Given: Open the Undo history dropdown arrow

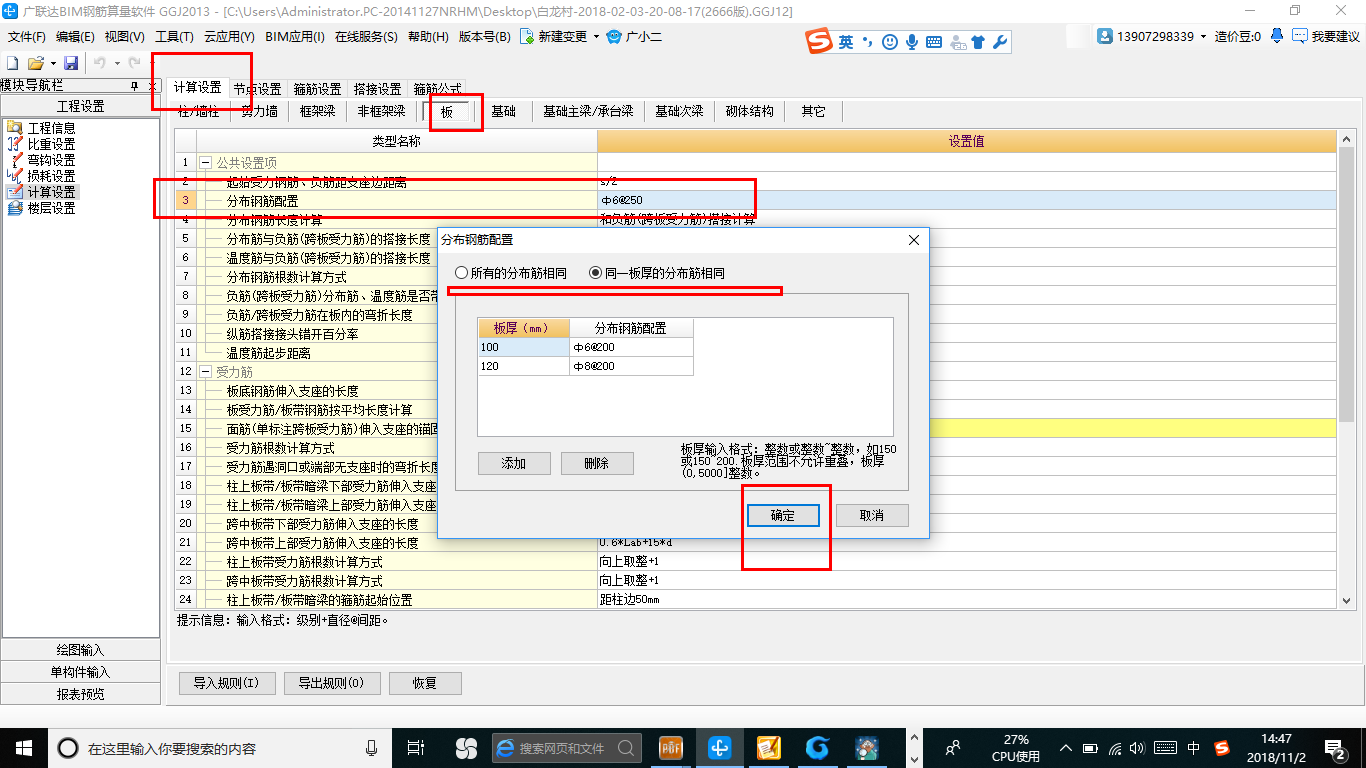Looking at the screenshot, I should pos(118,63).
